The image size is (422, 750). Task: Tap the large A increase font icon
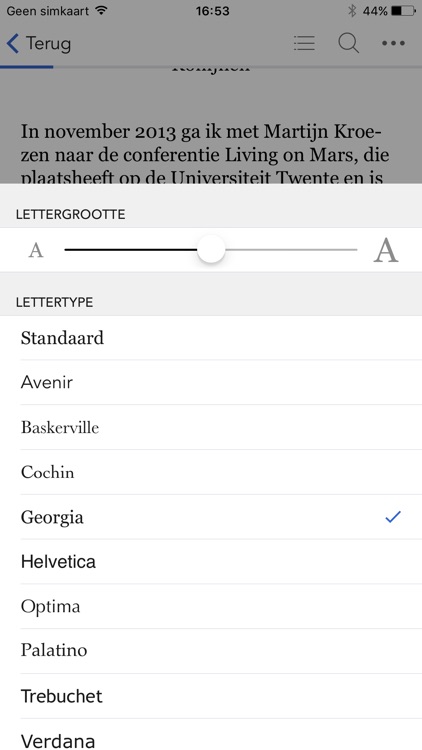pos(386,250)
